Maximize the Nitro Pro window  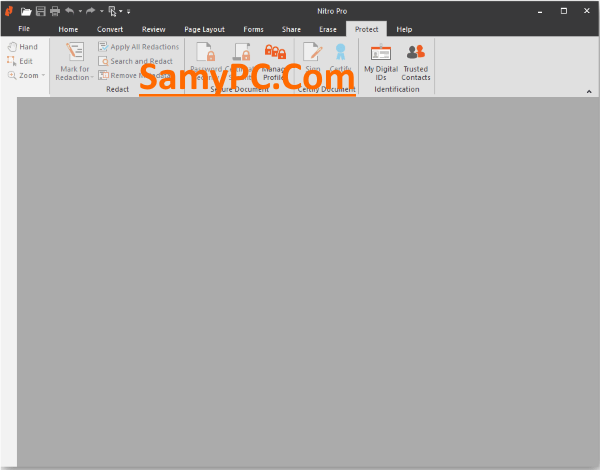[564, 11]
